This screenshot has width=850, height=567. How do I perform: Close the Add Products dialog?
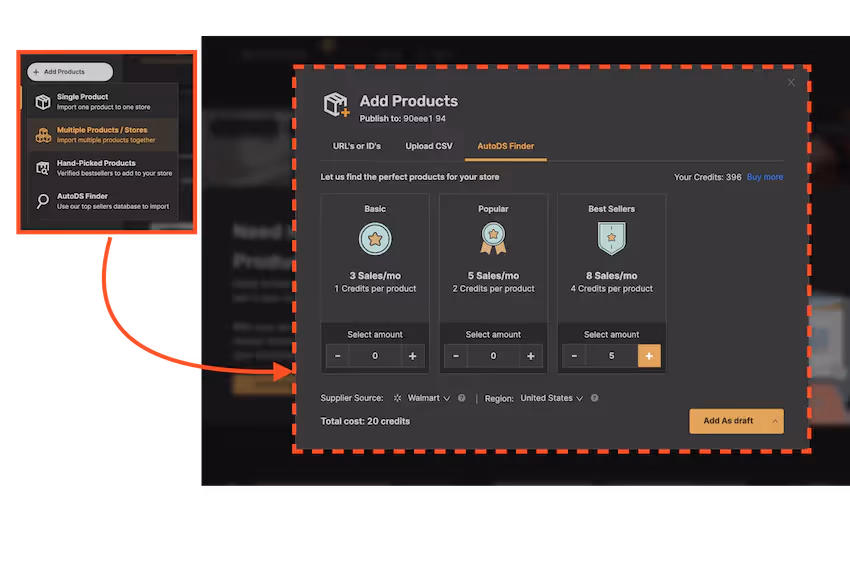tap(791, 82)
